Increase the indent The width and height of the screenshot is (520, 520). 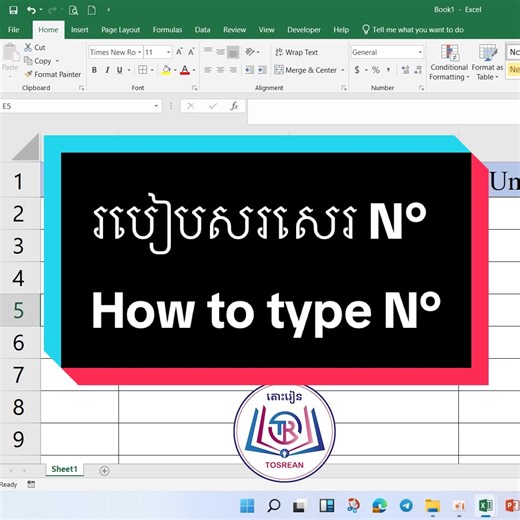tap(262, 70)
